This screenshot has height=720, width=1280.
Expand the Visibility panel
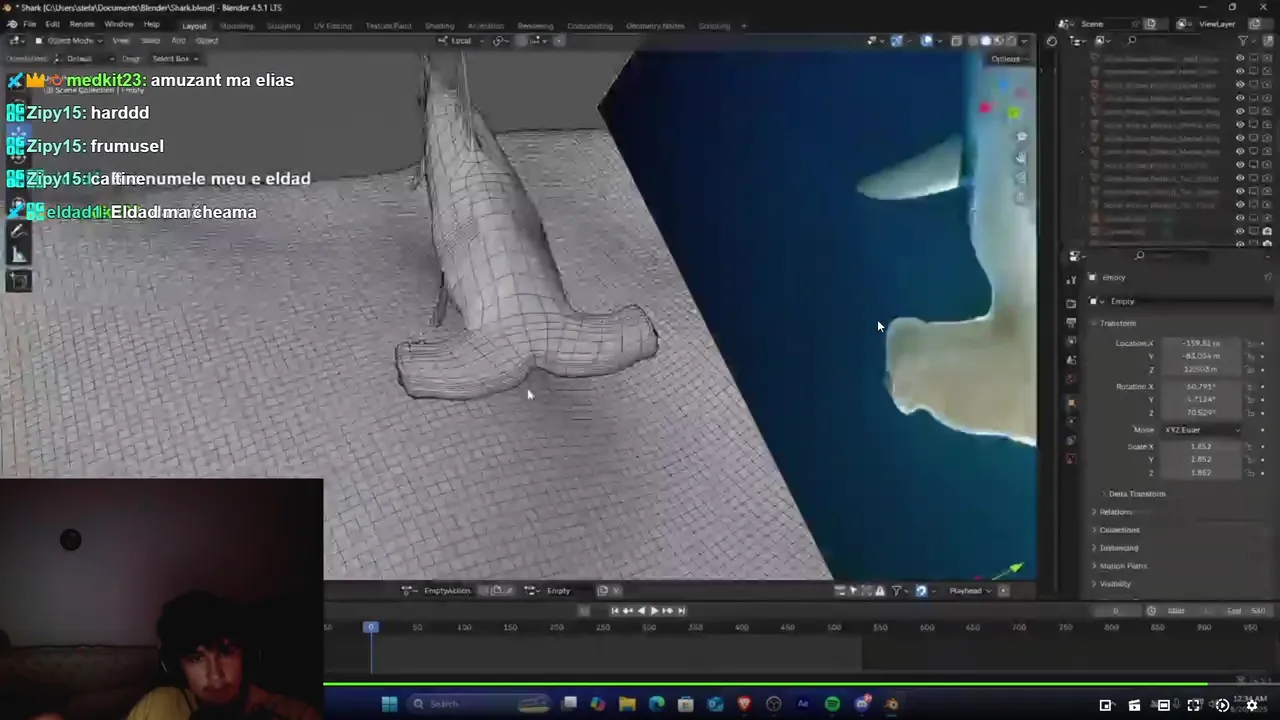[1115, 584]
